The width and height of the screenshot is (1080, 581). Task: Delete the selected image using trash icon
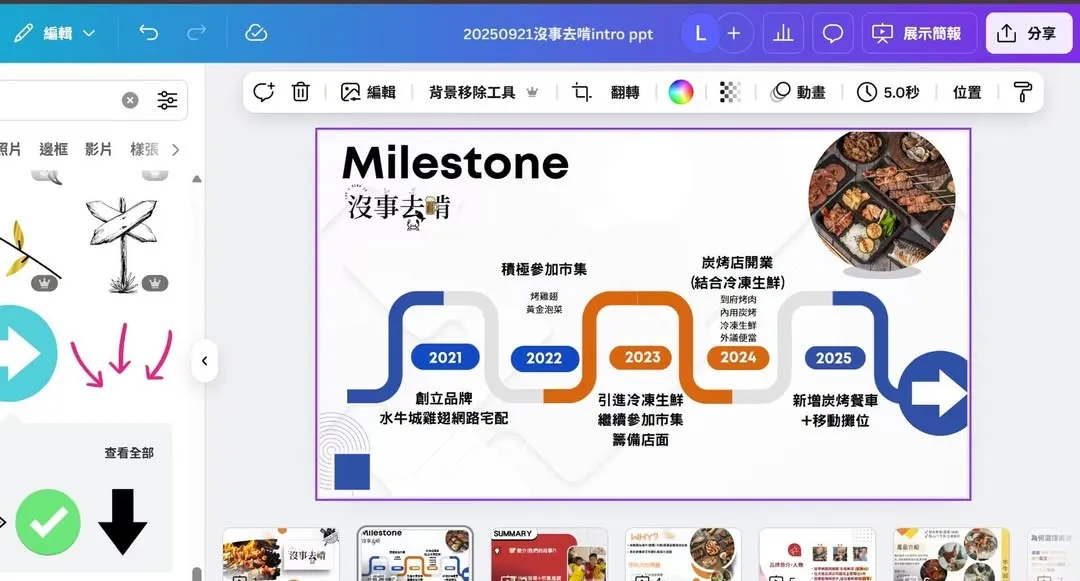(x=299, y=91)
